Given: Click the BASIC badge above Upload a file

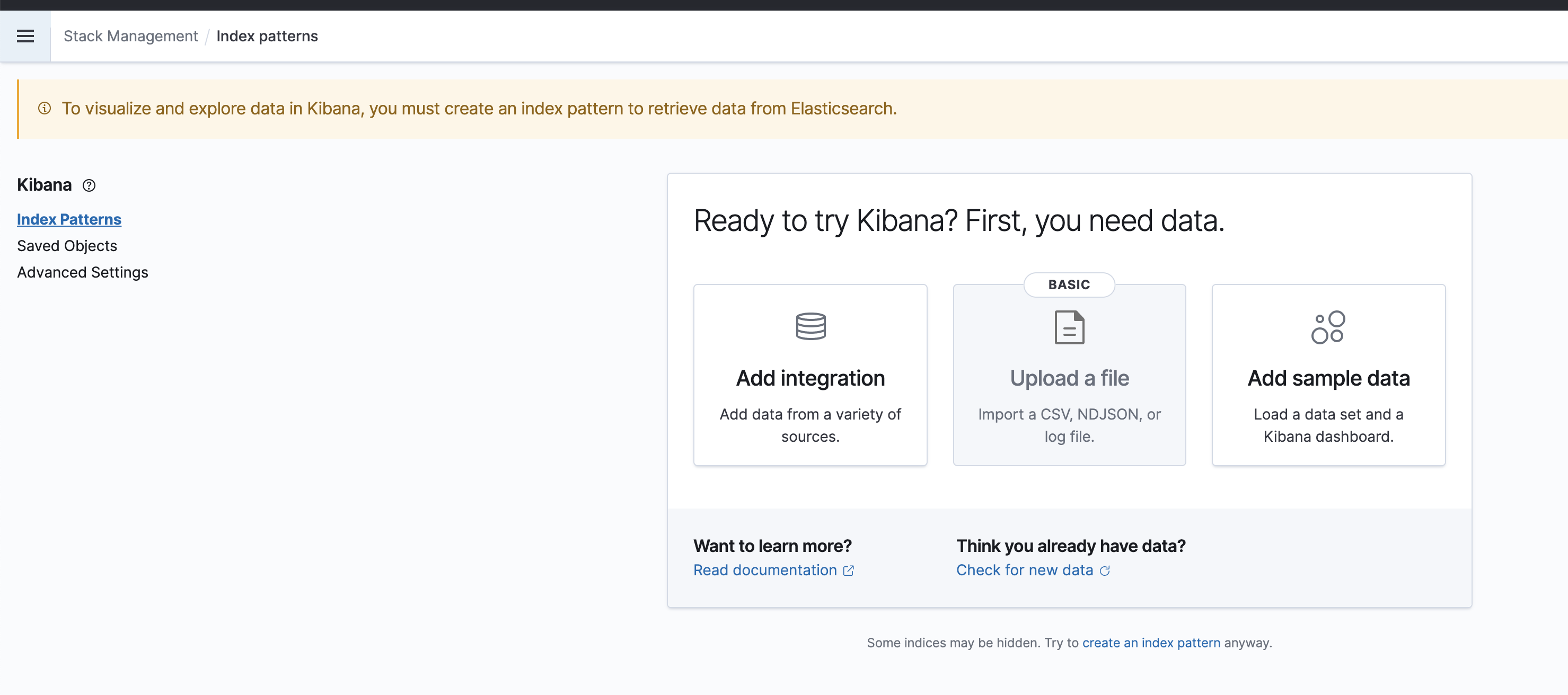Looking at the screenshot, I should [x=1069, y=284].
